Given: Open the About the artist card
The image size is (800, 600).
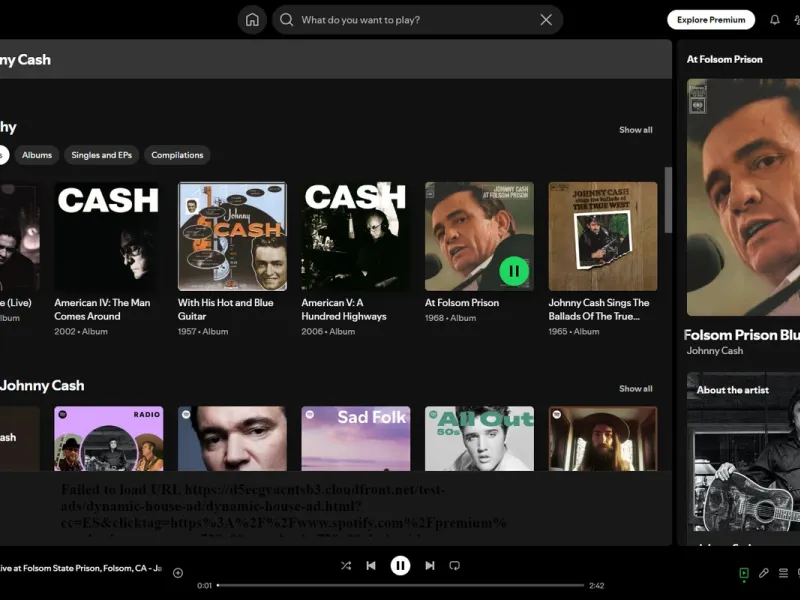Looking at the screenshot, I should pyautogui.click(x=743, y=458).
